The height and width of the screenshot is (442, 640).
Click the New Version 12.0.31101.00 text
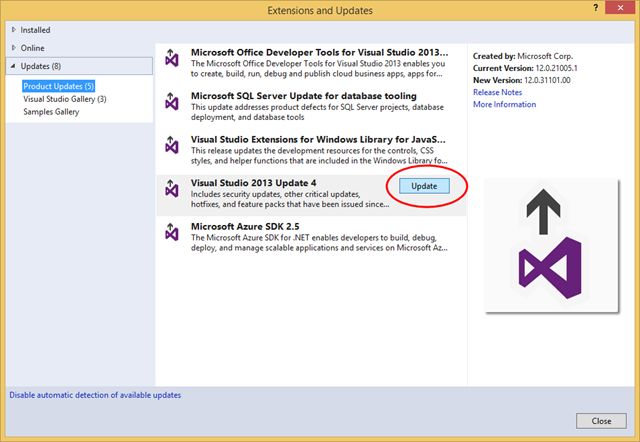[522, 80]
